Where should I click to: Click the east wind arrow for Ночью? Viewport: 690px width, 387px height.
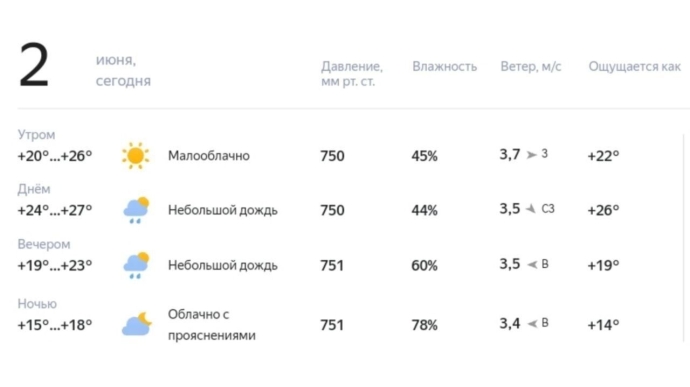coord(532,324)
